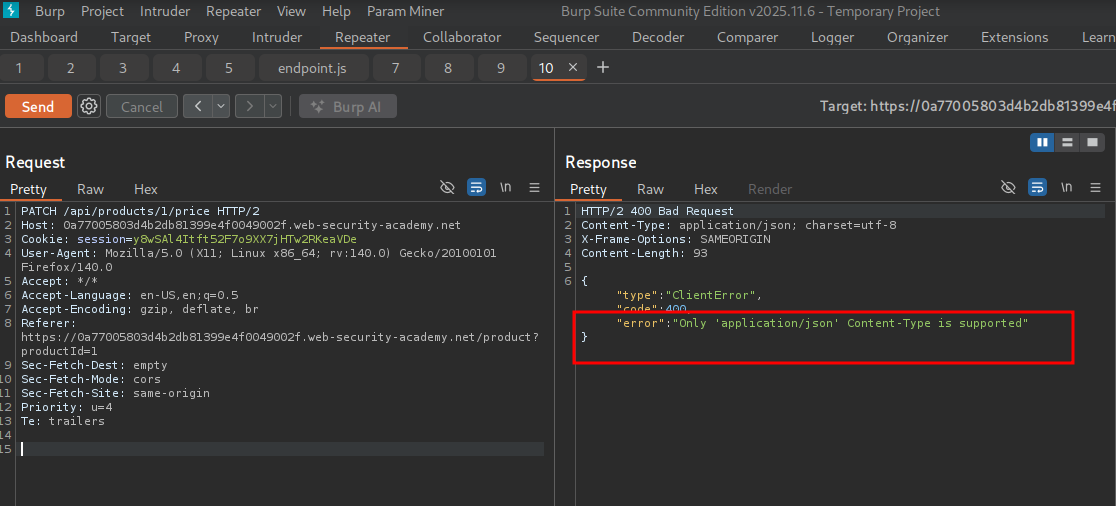
Task: Toggle \n display in Response pane
Action: click(x=1066, y=188)
